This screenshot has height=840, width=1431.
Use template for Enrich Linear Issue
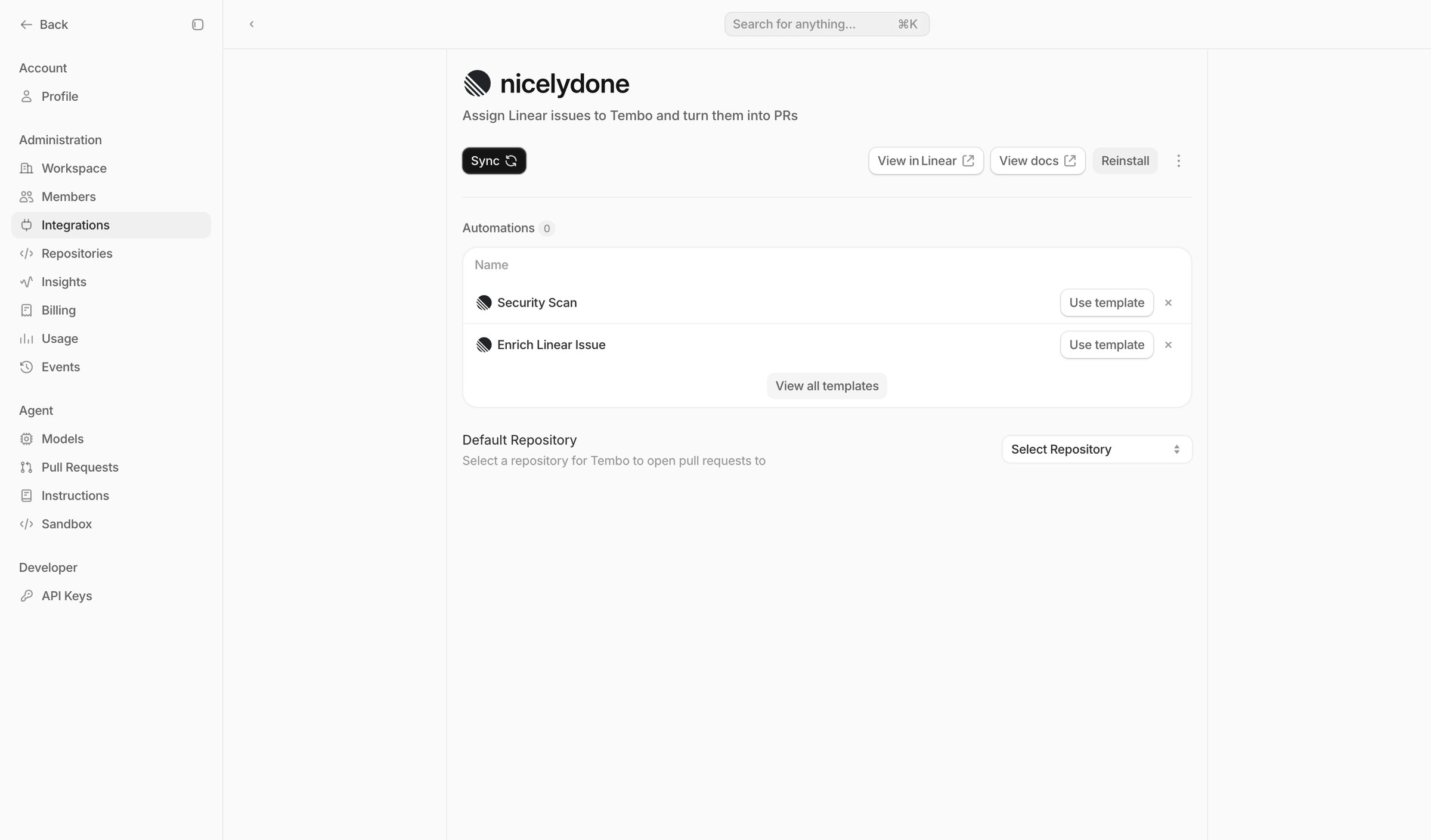click(1107, 345)
